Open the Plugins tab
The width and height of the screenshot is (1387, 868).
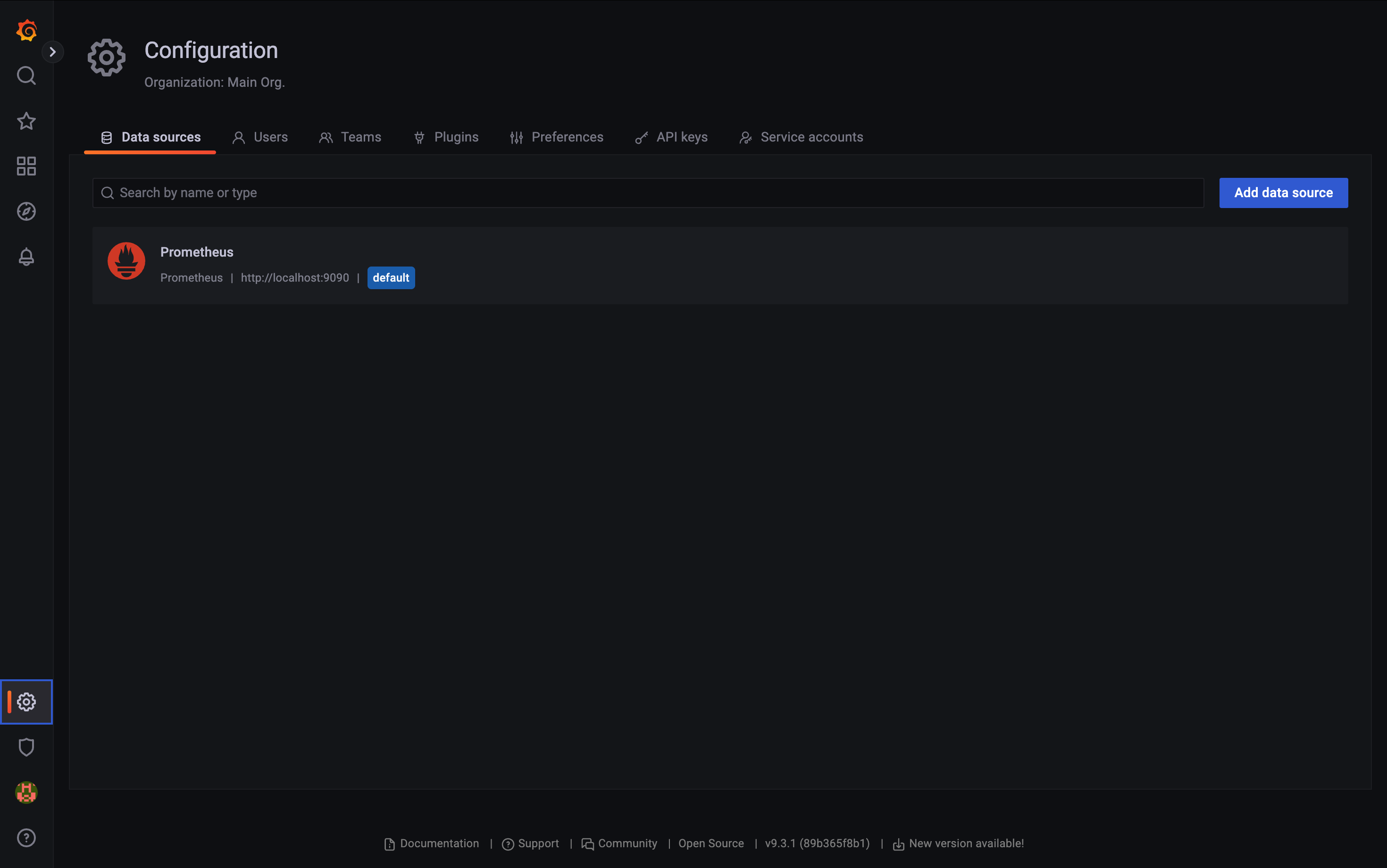click(446, 137)
